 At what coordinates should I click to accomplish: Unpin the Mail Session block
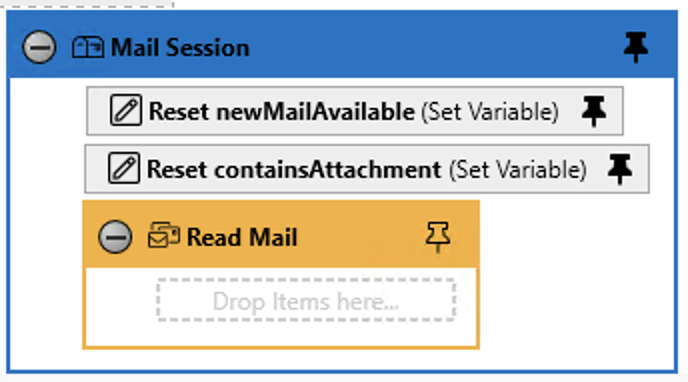coord(636,47)
